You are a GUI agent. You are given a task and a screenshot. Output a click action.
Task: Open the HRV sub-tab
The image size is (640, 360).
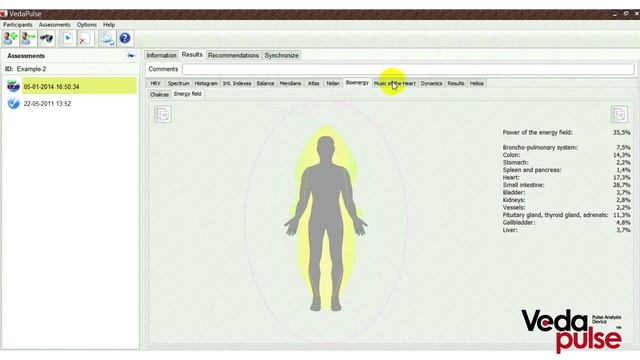(x=155, y=83)
